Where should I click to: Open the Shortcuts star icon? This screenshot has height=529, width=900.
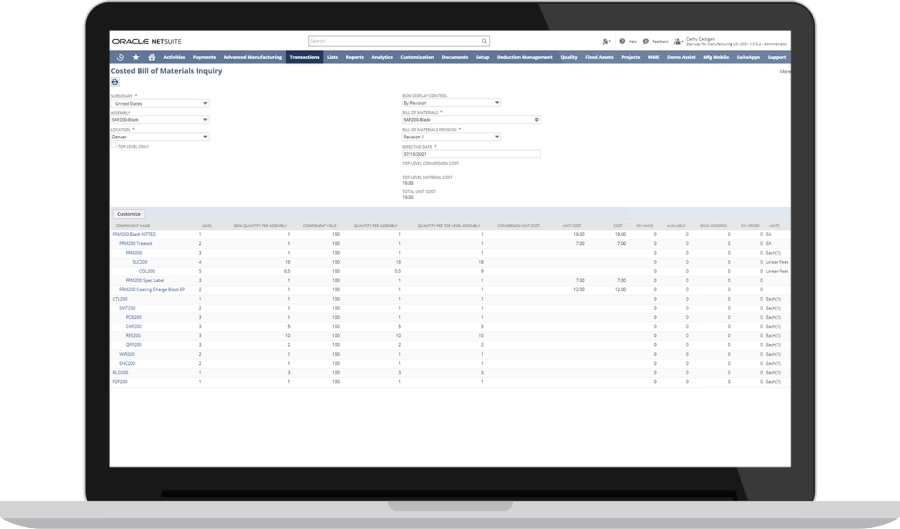coord(136,57)
